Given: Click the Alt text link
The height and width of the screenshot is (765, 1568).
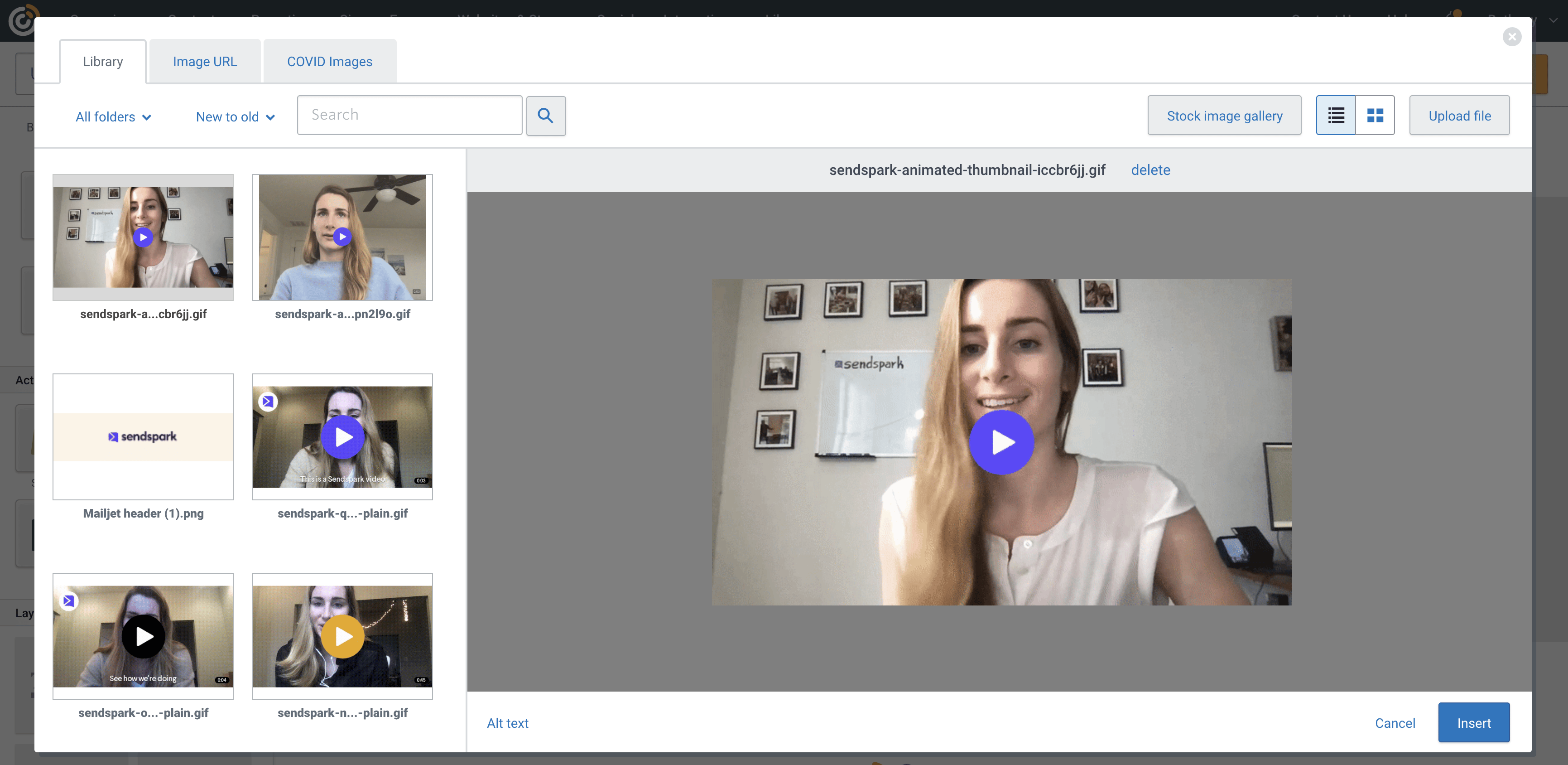Looking at the screenshot, I should click(x=508, y=723).
